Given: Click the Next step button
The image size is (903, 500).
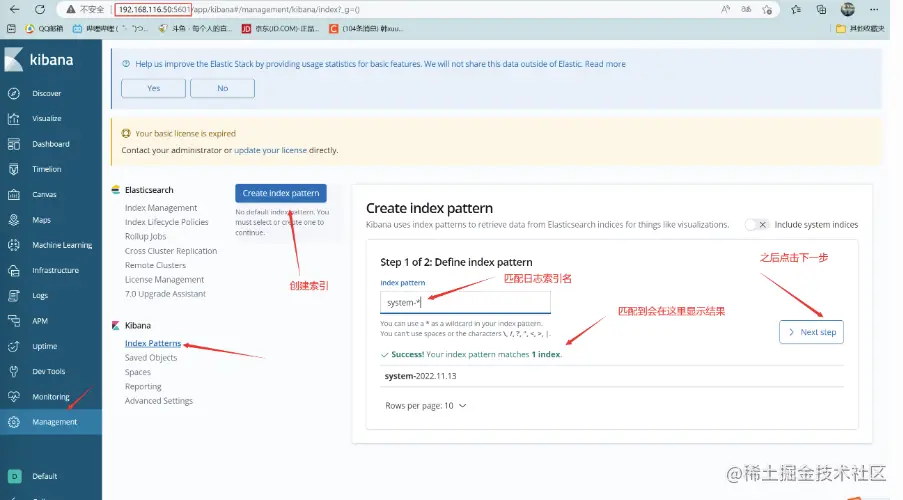Looking at the screenshot, I should pyautogui.click(x=811, y=332).
